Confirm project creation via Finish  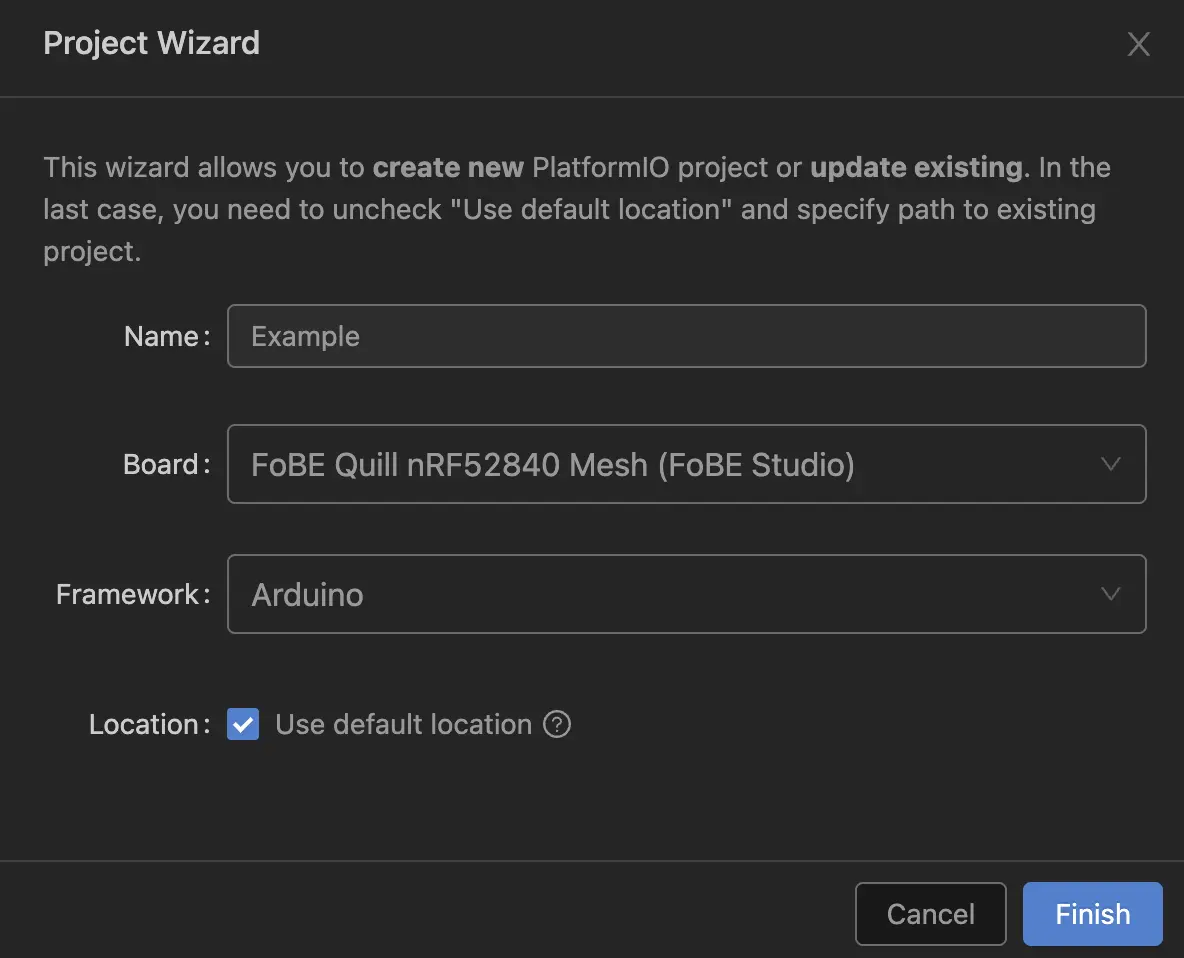[x=1092, y=913]
